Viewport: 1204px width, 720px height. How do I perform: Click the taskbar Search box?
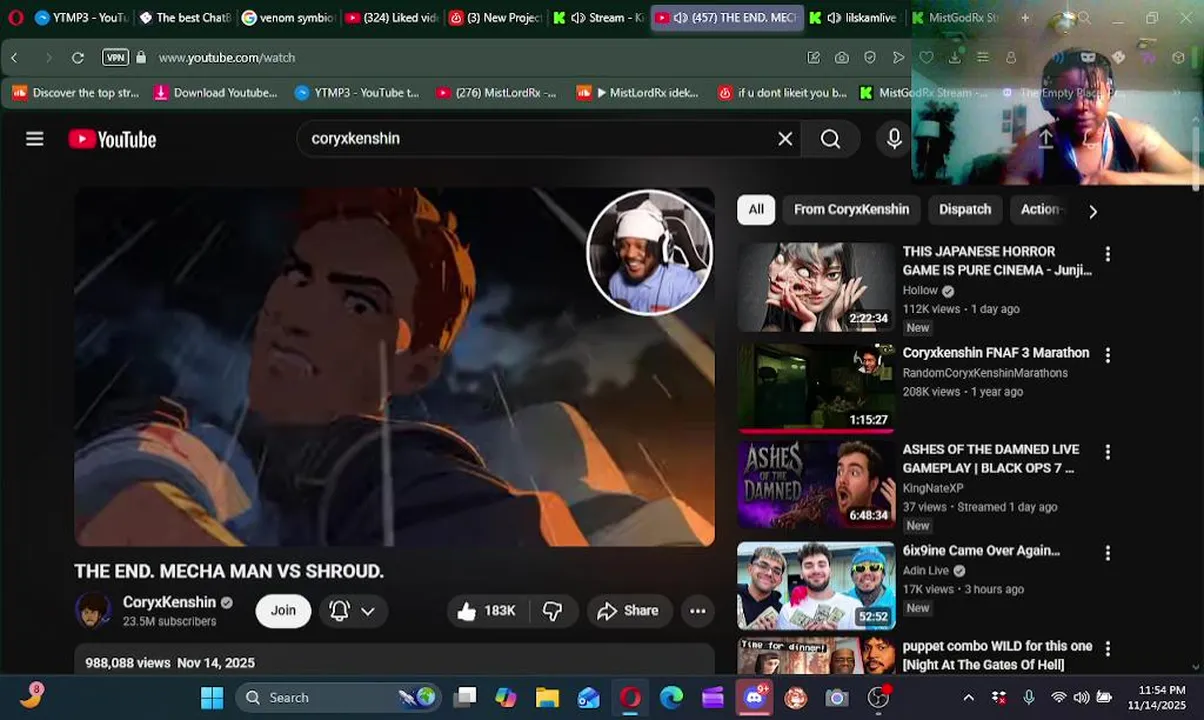tap(338, 698)
